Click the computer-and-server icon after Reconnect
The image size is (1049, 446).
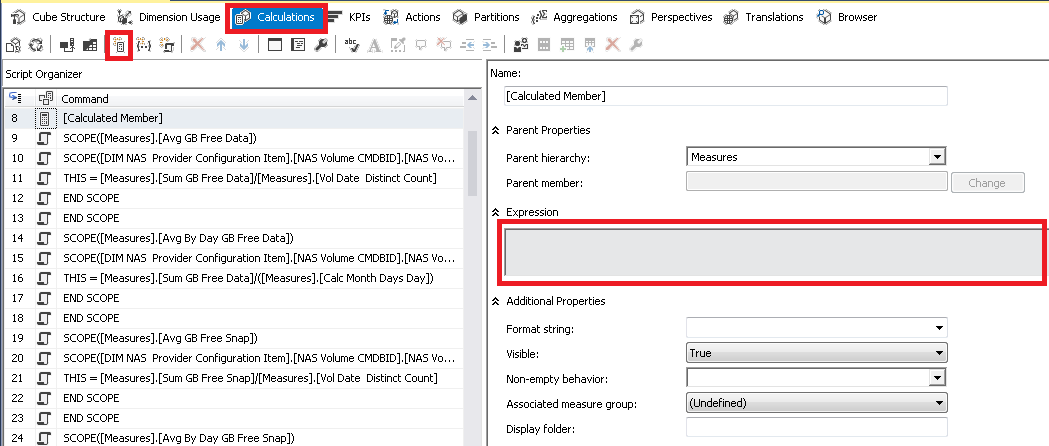point(67,45)
